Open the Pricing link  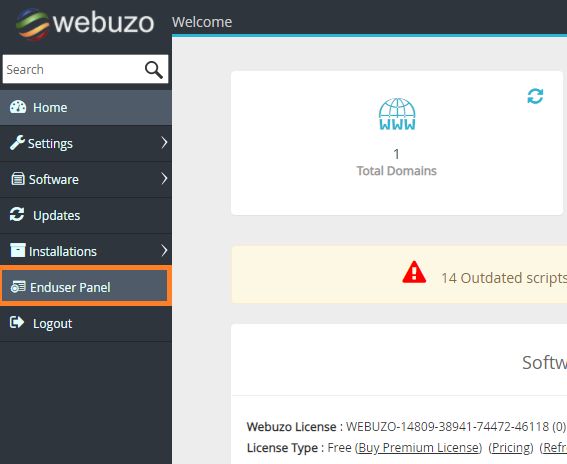coord(511,448)
